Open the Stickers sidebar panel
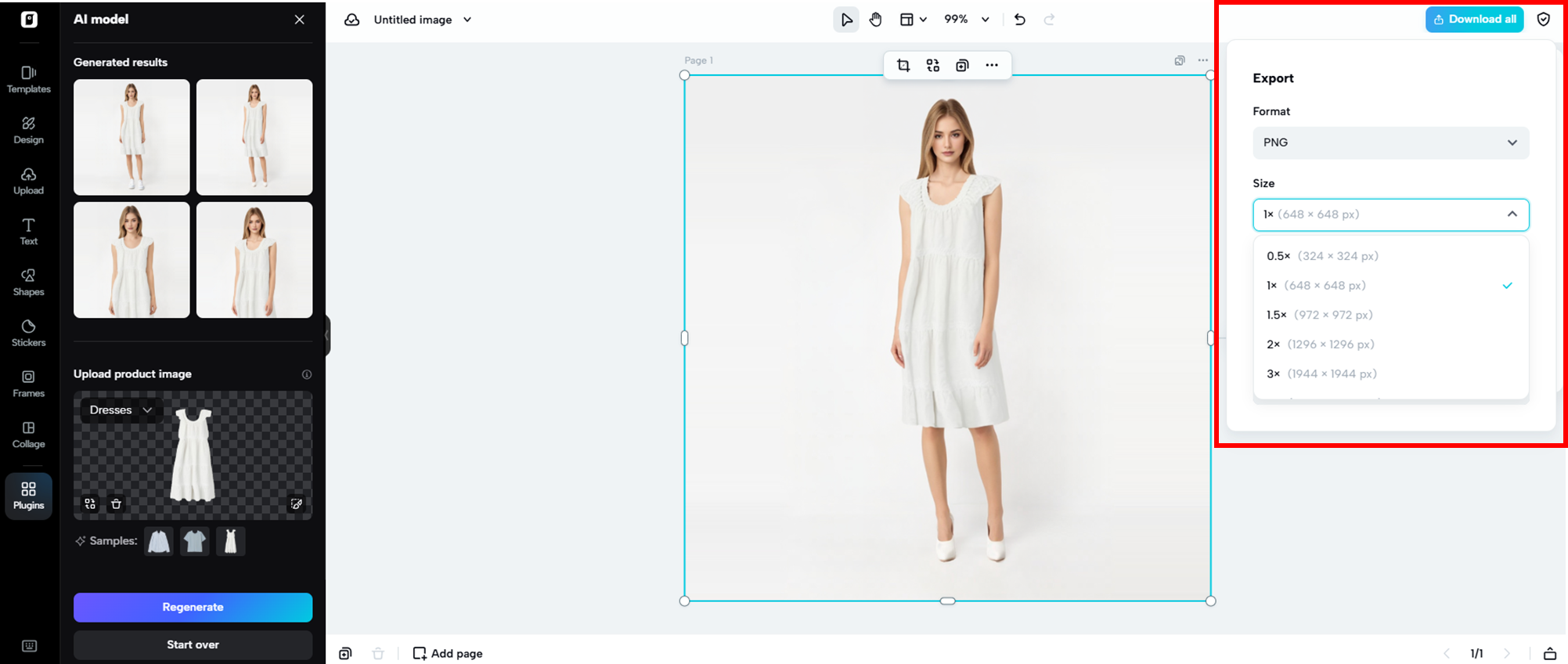The image size is (1568, 664). click(x=29, y=333)
